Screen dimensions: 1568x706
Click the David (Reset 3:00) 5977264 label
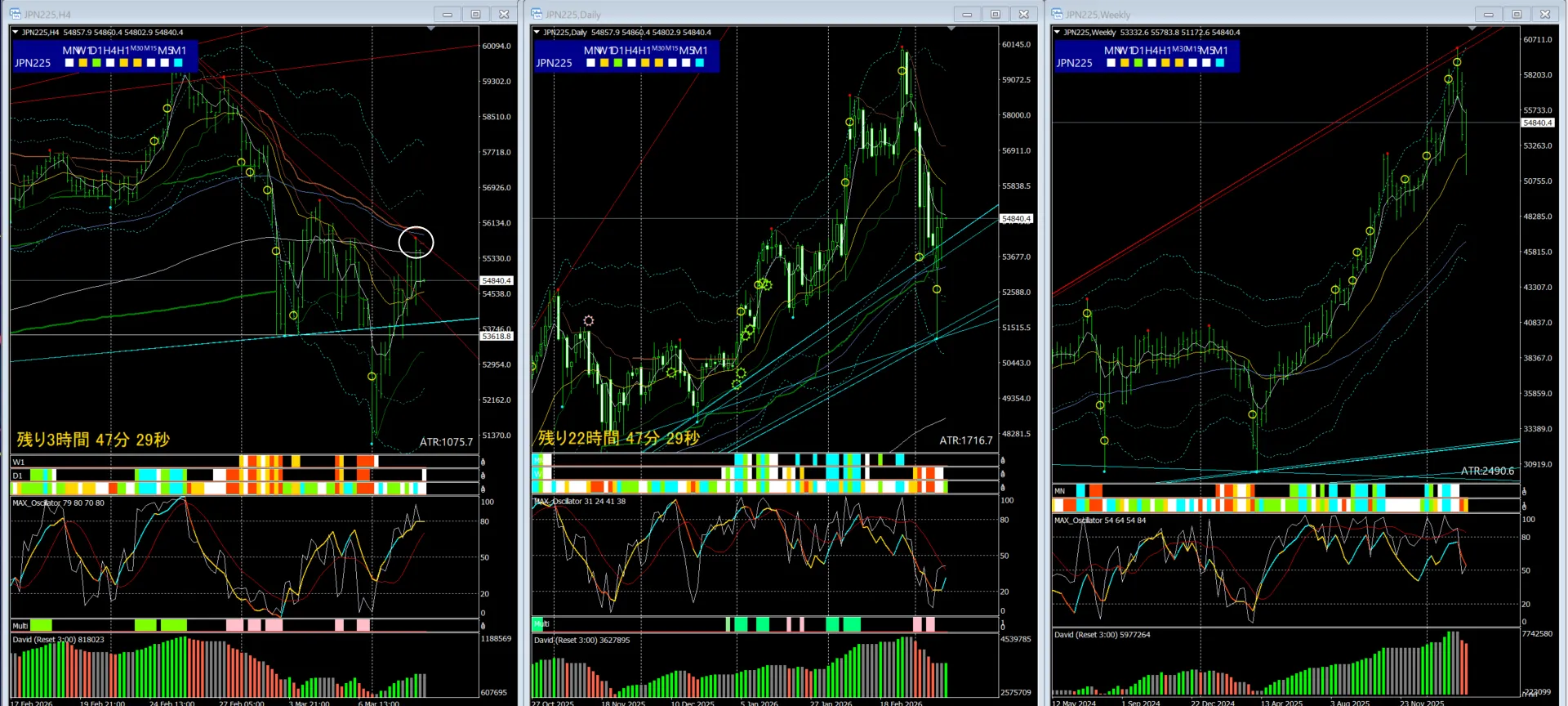(1102, 635)
